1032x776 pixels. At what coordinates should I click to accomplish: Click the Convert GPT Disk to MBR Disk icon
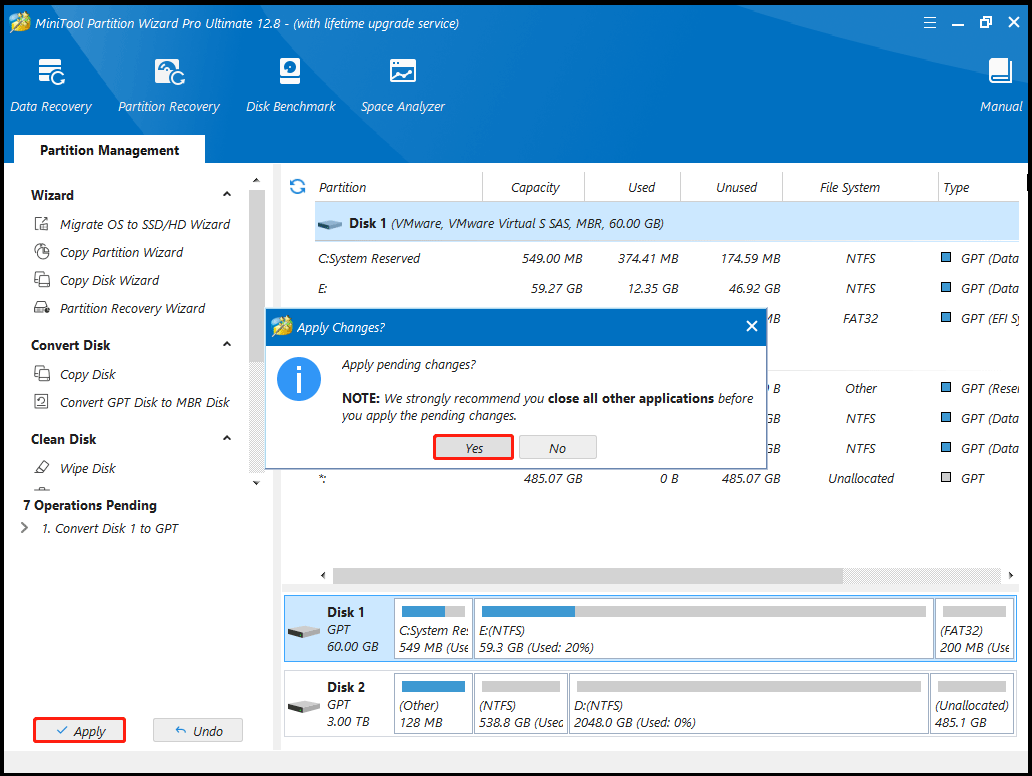coord(41,401)
